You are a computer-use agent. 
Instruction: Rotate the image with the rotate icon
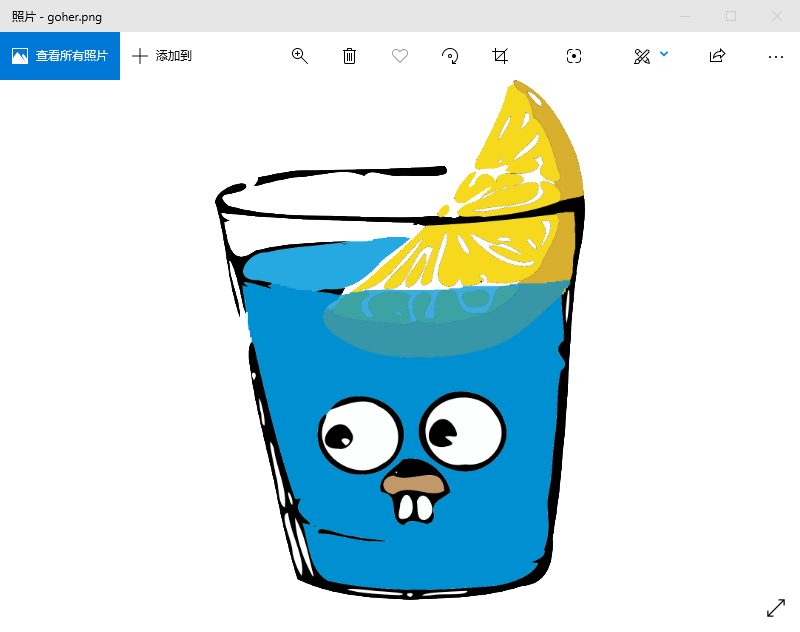[450, 56]
